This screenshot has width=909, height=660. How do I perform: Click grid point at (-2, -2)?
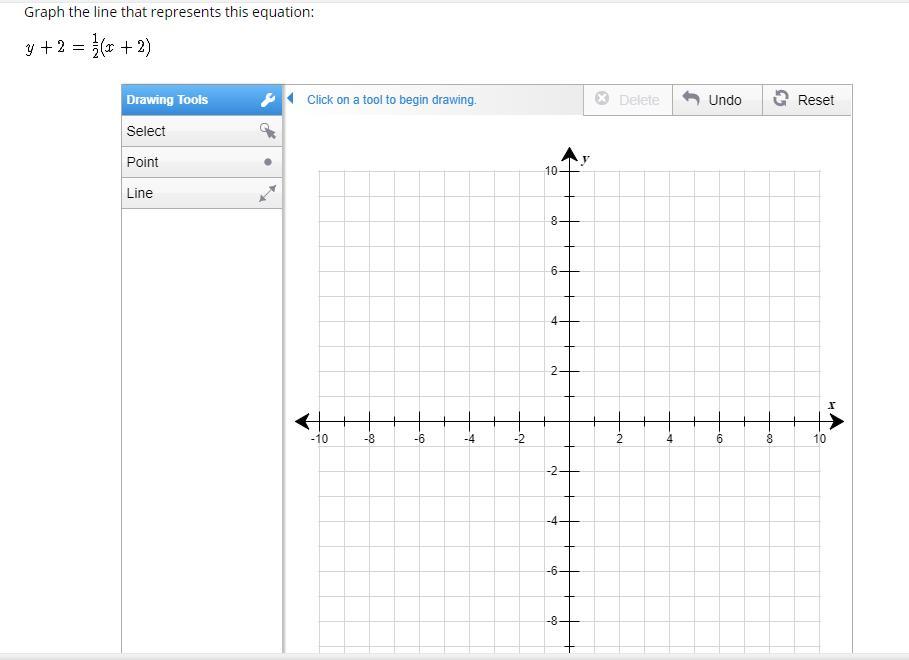tap(519, 472)
